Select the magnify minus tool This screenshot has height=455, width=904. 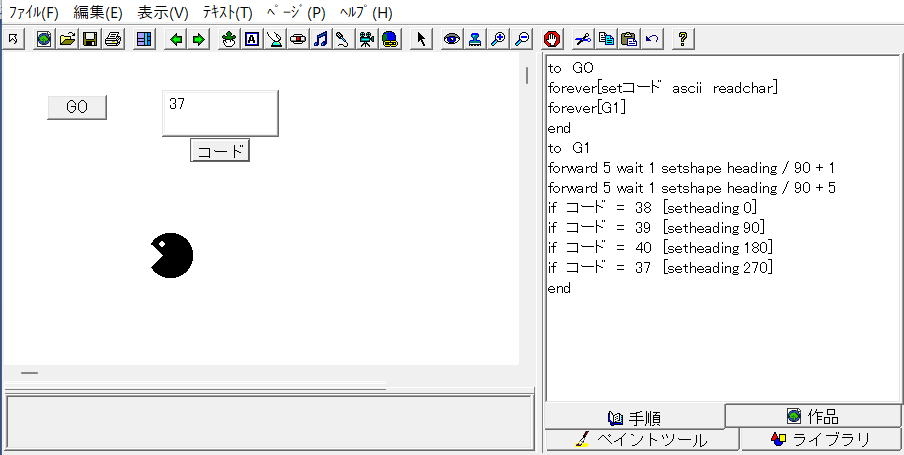pos(522,39)
